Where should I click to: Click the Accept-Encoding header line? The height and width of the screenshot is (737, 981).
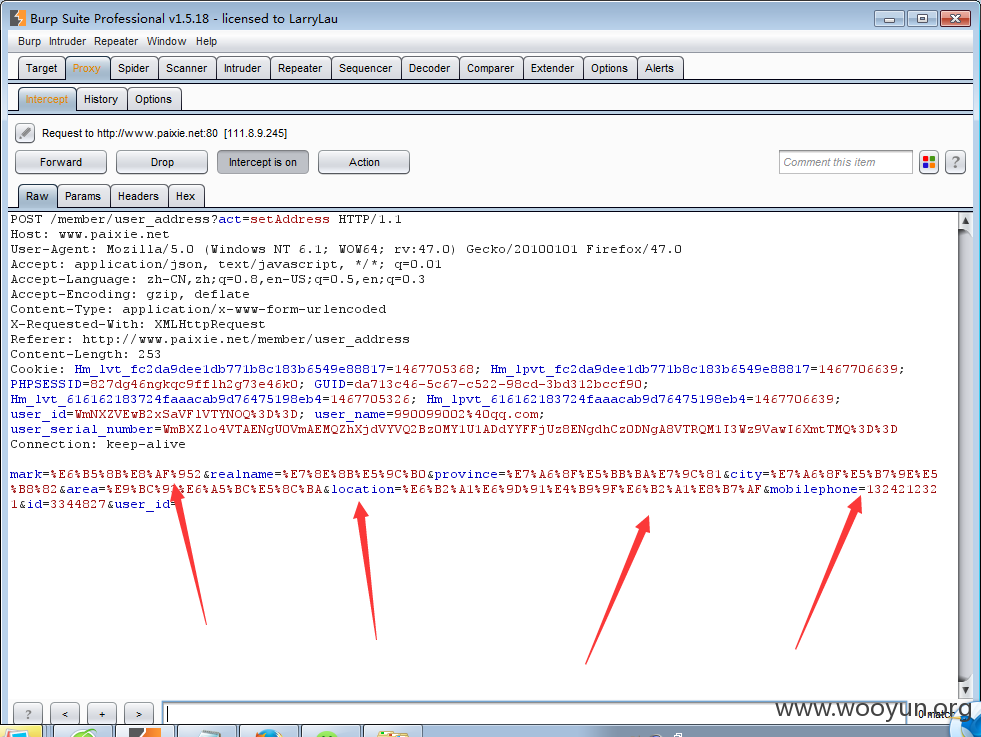pyautogui.click(x=130, y=295)
